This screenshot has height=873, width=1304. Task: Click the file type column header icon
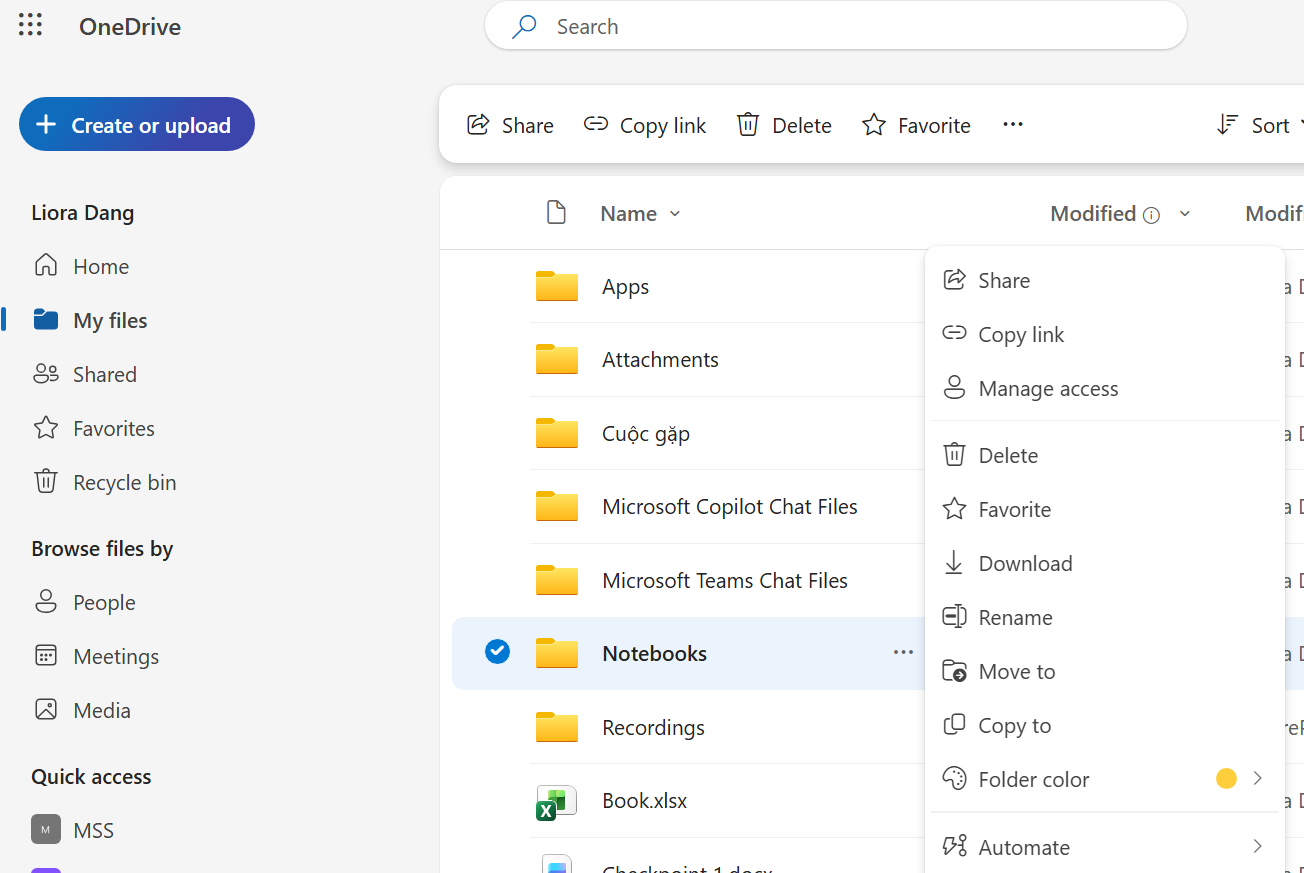point(556,213)
